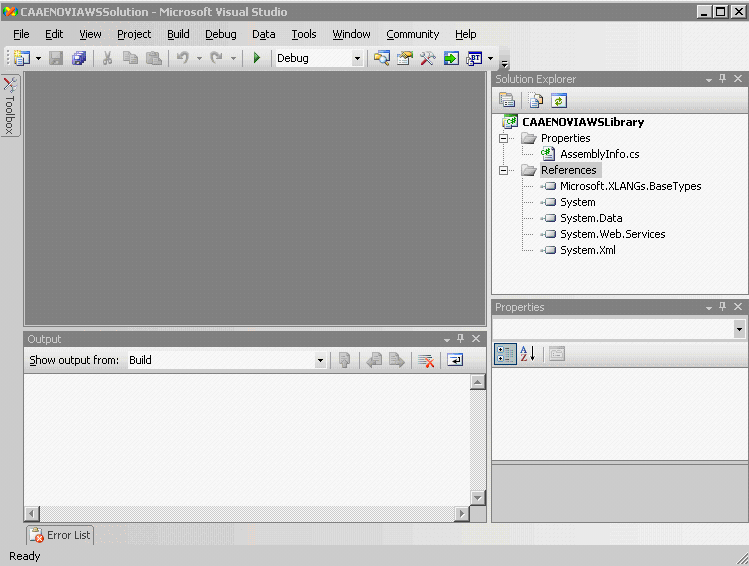Click Show All Files icon in Solution Explorer
Screen dimensions: 749x566
coord(535,100)
